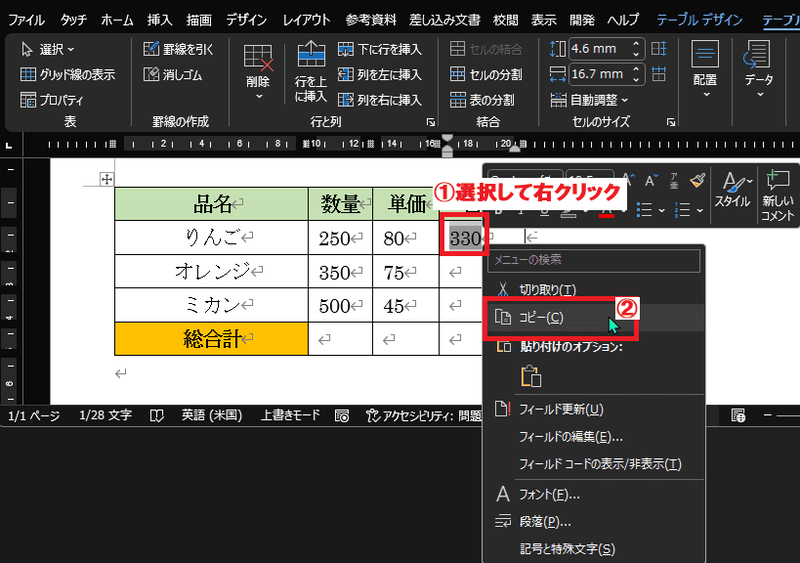Click the red font color button

(607, 210)
